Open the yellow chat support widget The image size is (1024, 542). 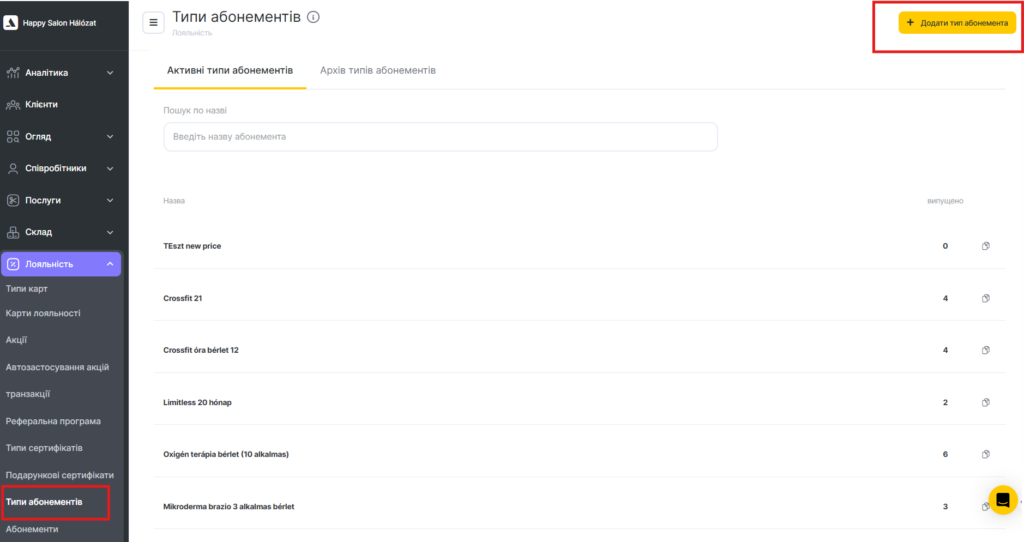(1003, 500)
